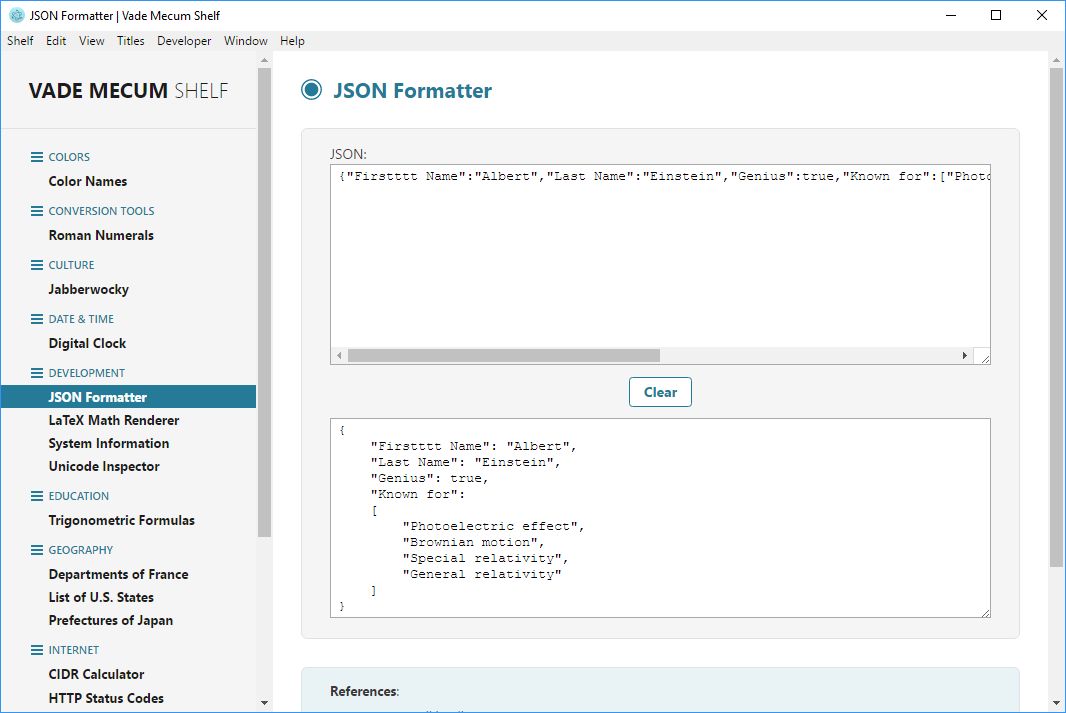Click the VADE MECUM SHELF heading
This screenshot has height=713, width=1066.
pos(128,90)
